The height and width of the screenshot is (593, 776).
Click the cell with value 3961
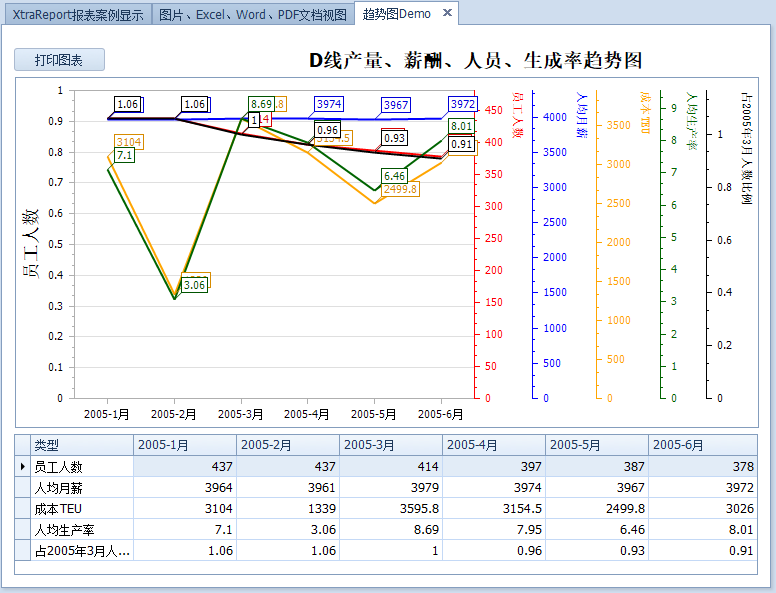pyautogui.click(x=288, y=488)
